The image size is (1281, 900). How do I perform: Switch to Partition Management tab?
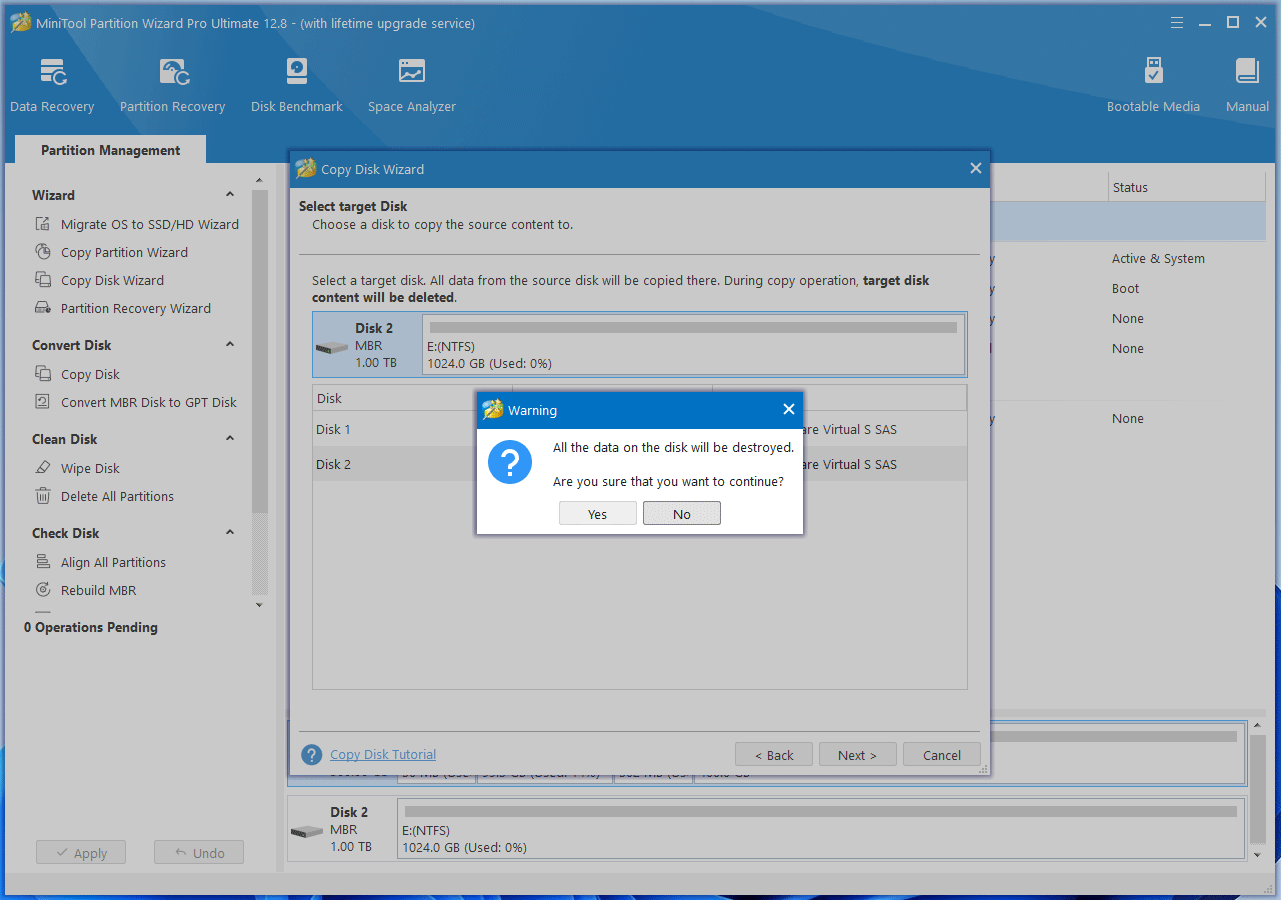(110, 150)
